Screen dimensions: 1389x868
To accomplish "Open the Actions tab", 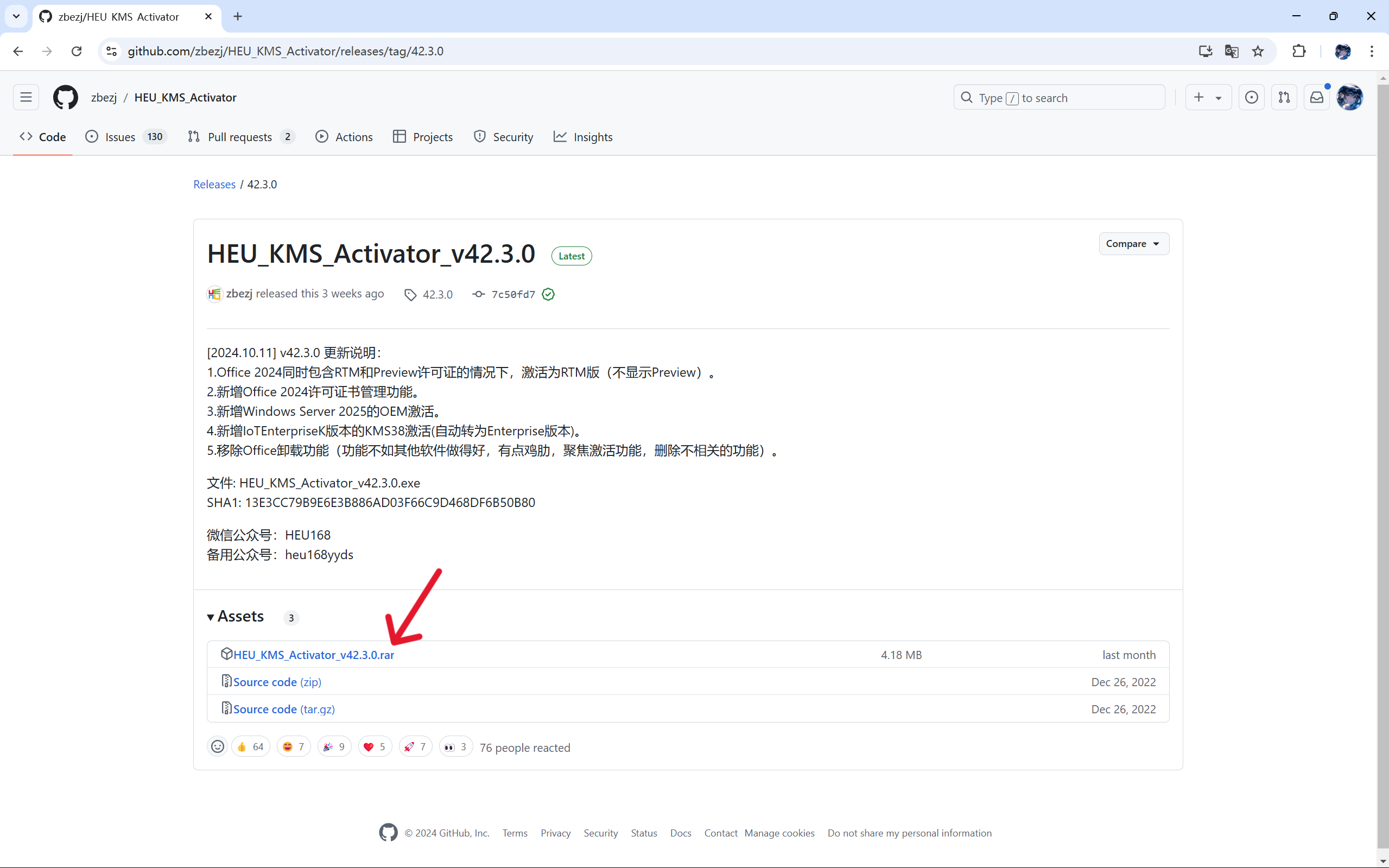I will (x=344, y=137).
